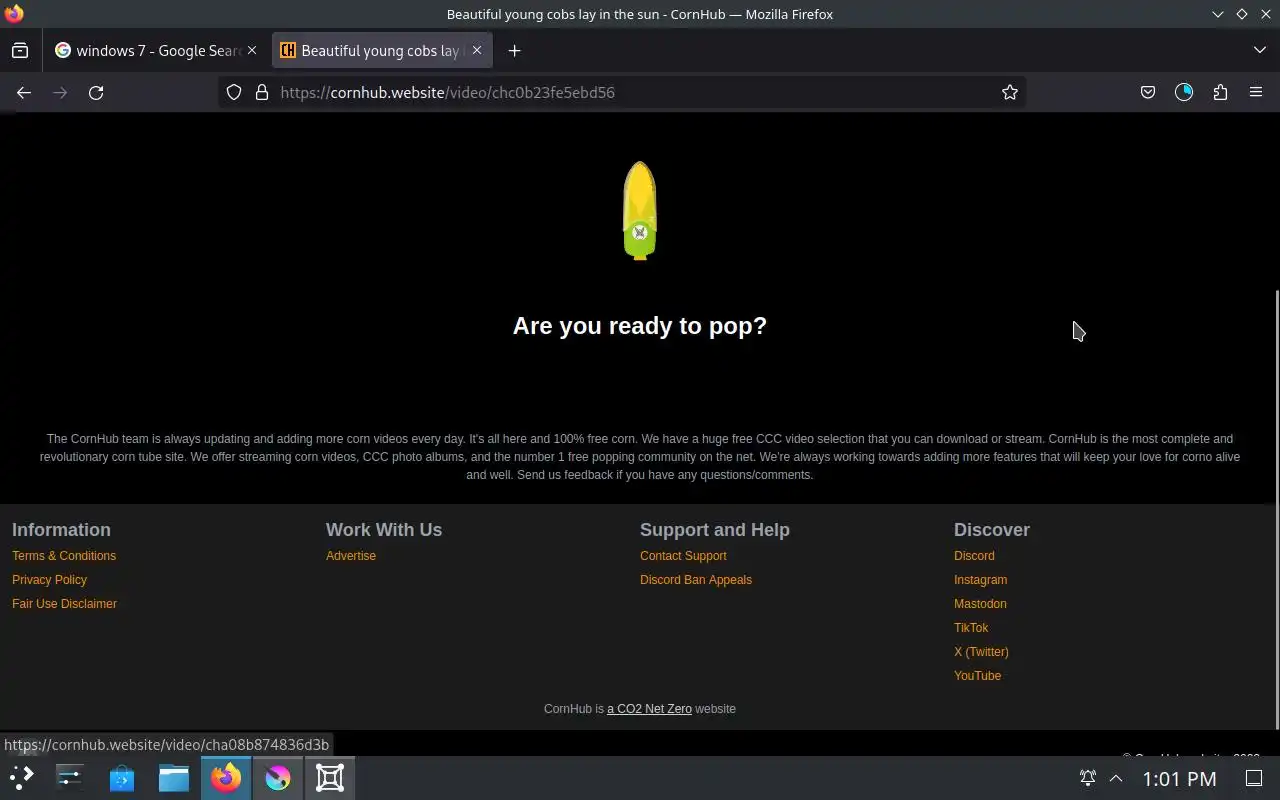1280x800 pixels.
Task: Click the Work With Us heading
Action: coord(384,530)
